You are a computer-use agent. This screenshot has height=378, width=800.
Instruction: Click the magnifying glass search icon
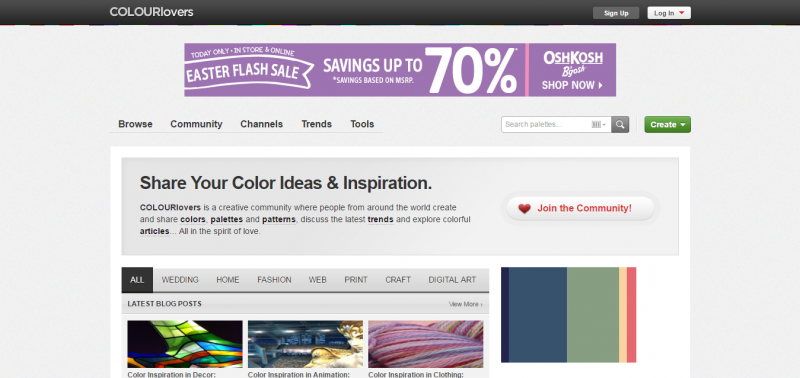tap(620, 124)
